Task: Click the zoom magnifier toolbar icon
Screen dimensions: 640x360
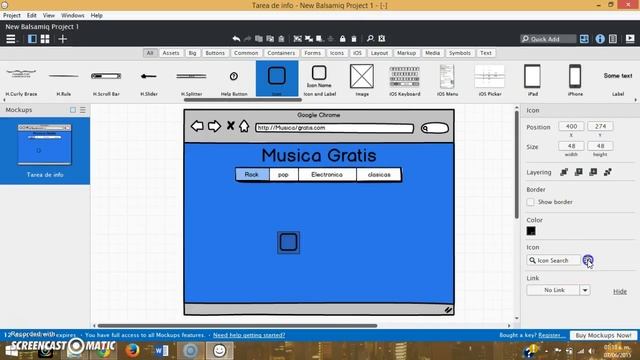Action: 370,38
